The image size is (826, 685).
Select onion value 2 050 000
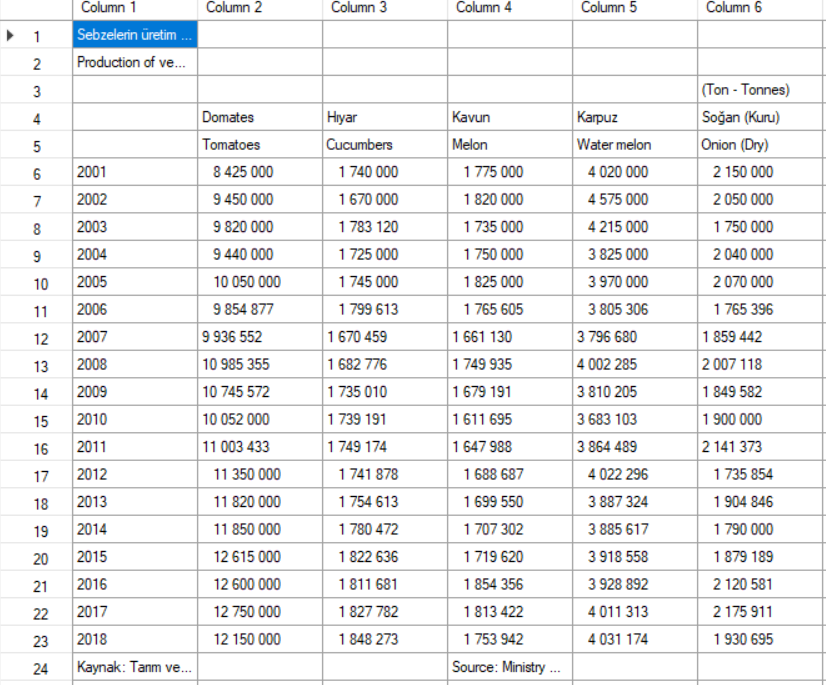tap(762, 199)
